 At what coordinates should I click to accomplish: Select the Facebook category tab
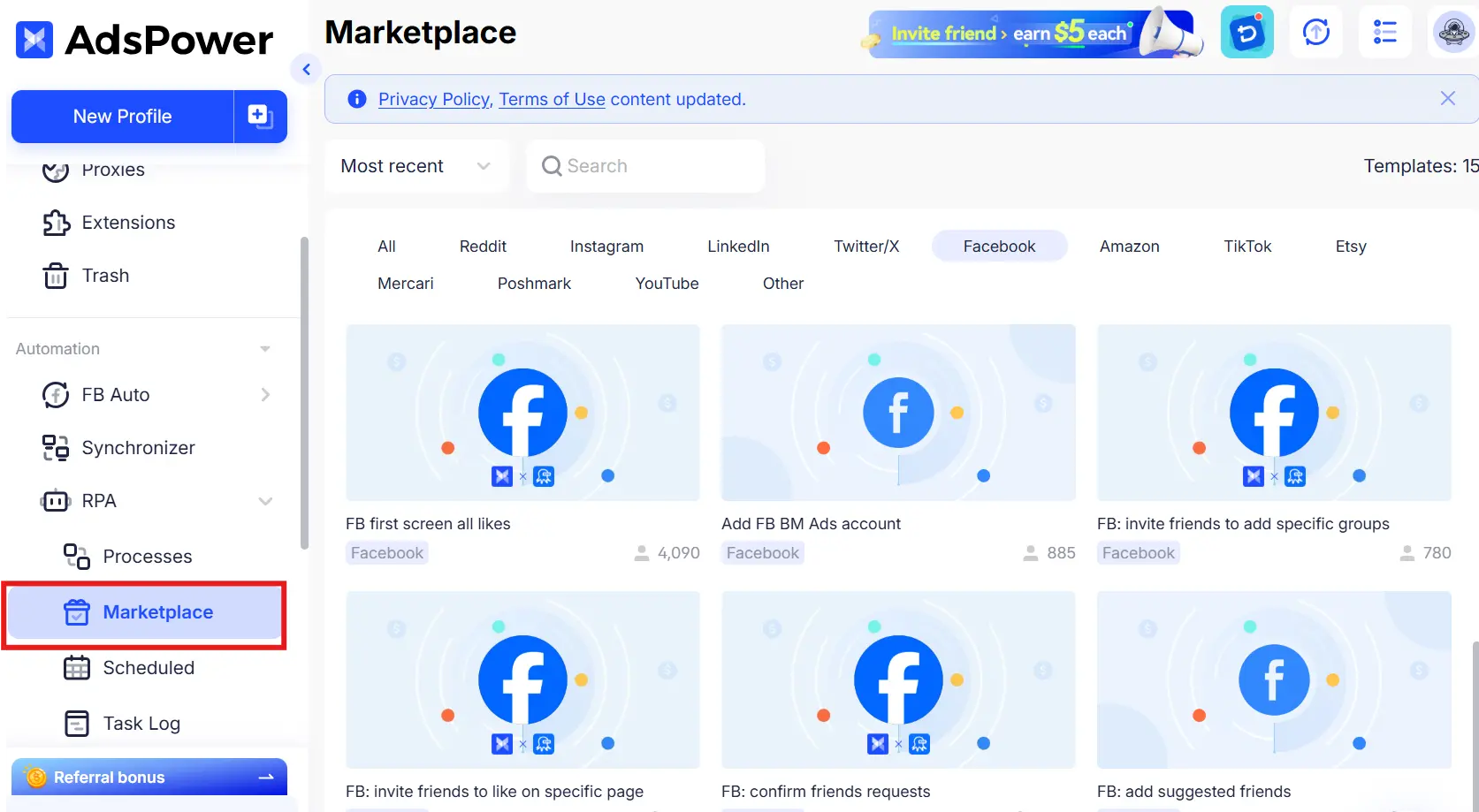click(999, 247)
